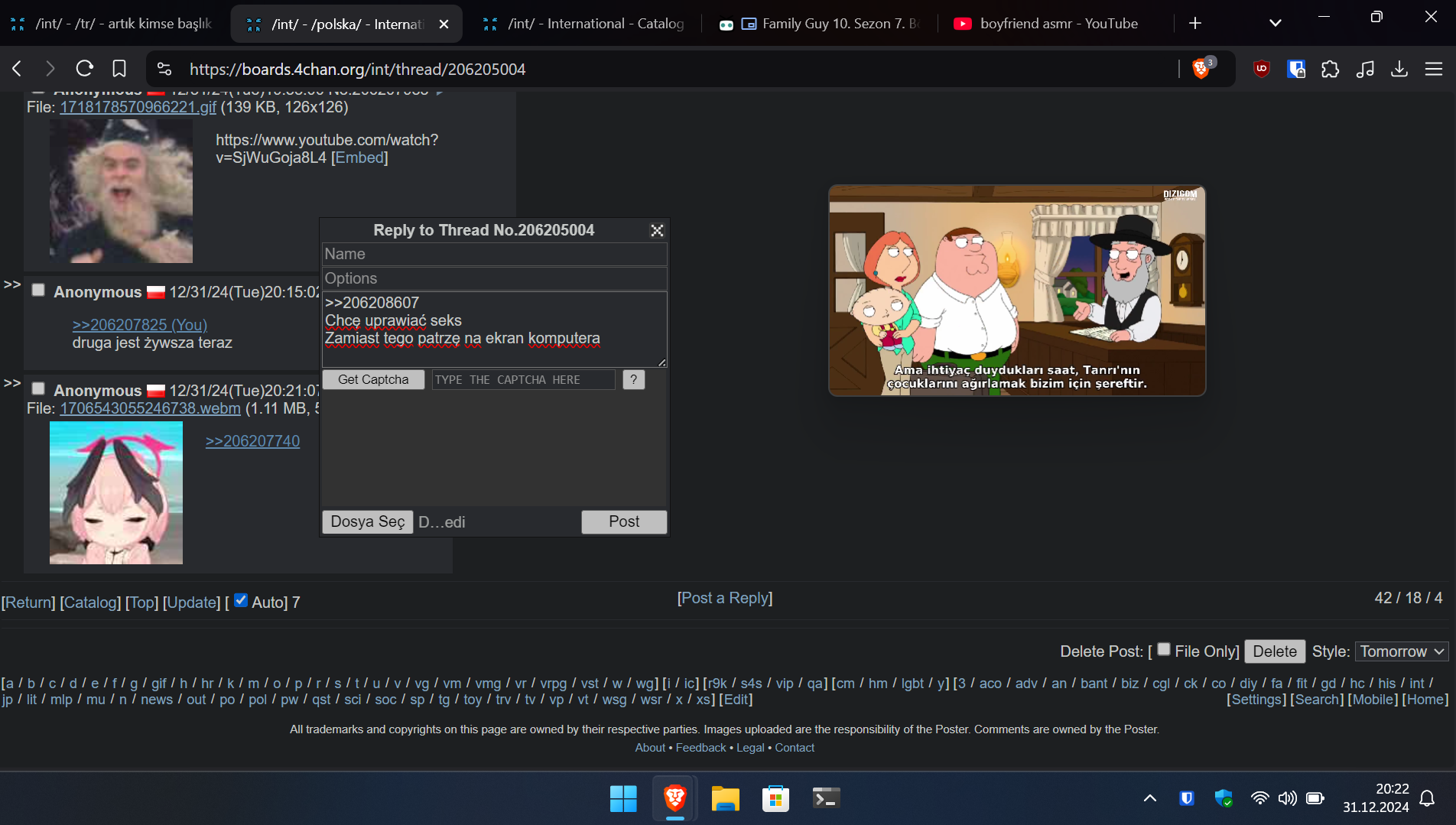This screenshot has width=1456, height=825.
Task: Expand the pink-haired anime webm thumbnail
Action: point(116,493)
